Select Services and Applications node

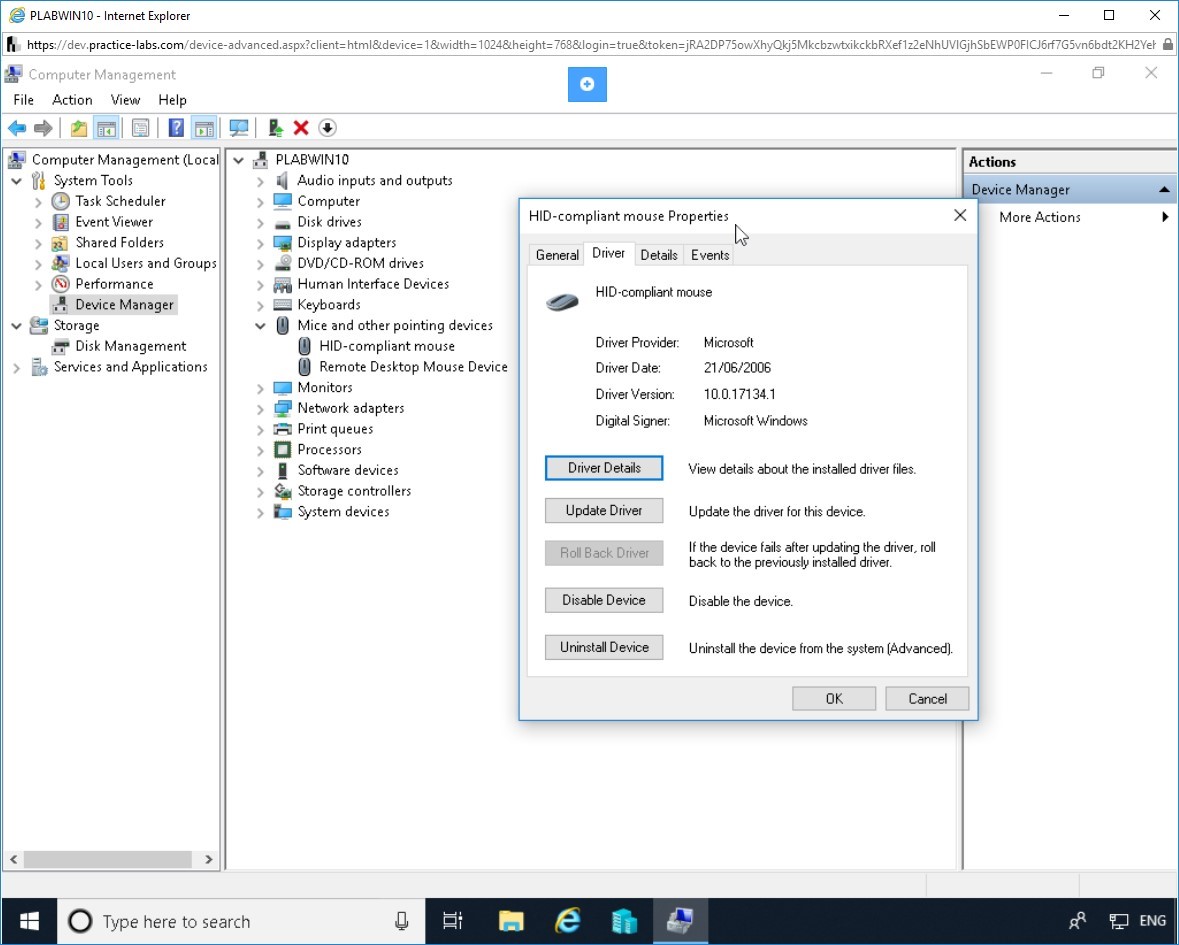tap(130, 366)
